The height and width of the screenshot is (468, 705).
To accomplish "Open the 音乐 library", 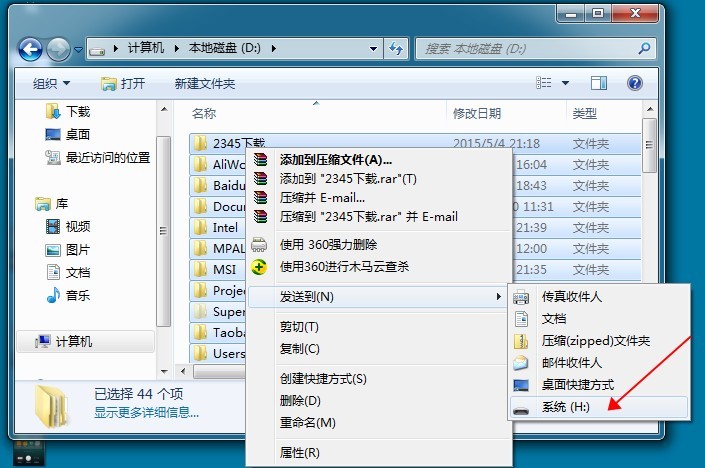I will click(68, 295).
